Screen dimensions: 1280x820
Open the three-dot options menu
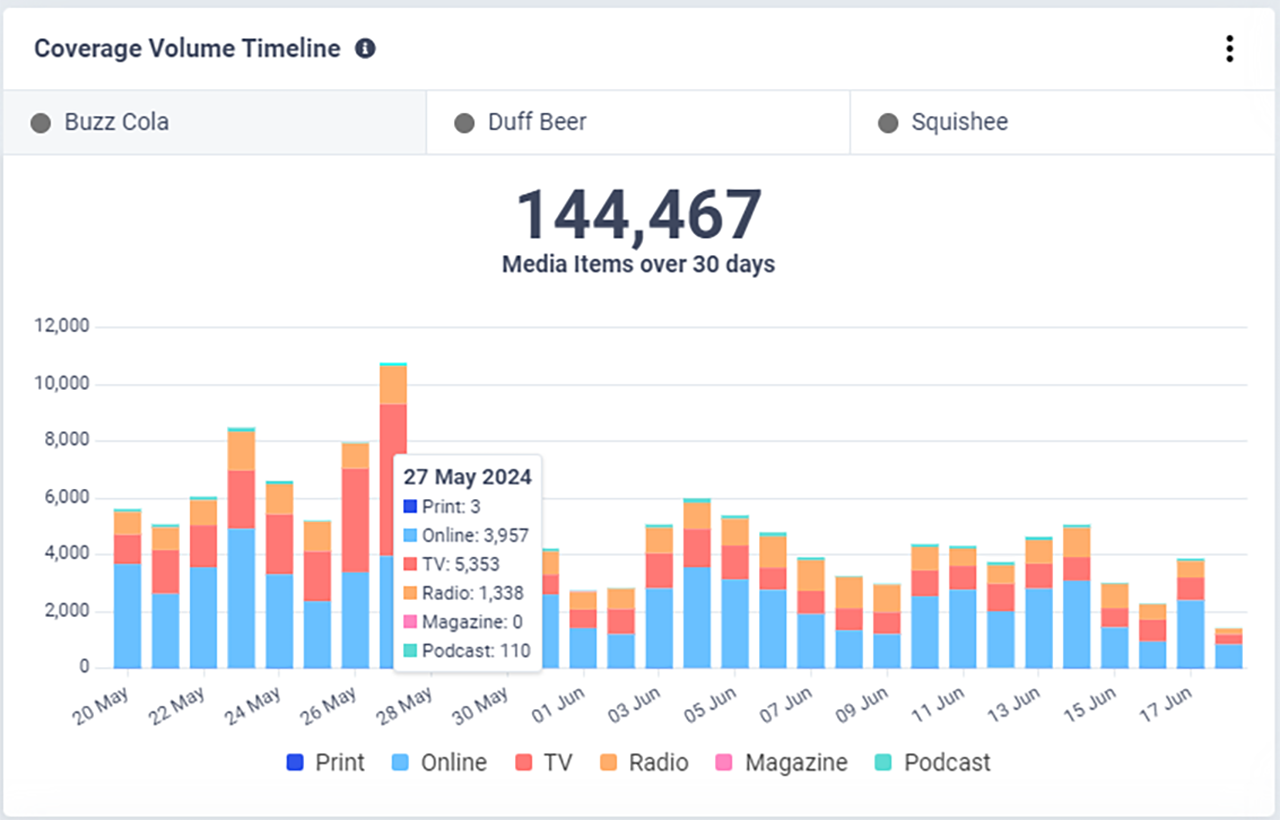click(1229, 48)
